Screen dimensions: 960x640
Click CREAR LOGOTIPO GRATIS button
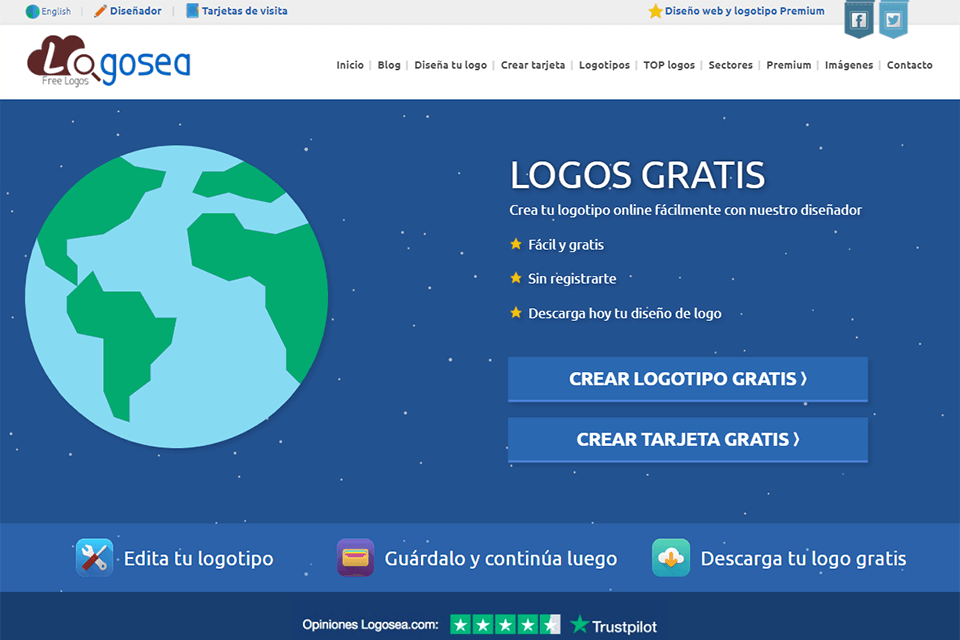pyautogui.click(x=688, y=379)
